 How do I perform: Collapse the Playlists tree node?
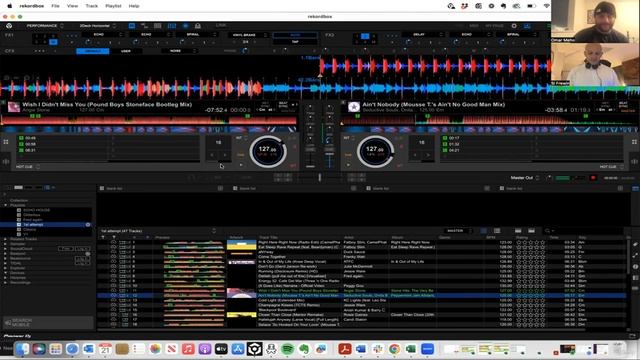click(6, 205)
